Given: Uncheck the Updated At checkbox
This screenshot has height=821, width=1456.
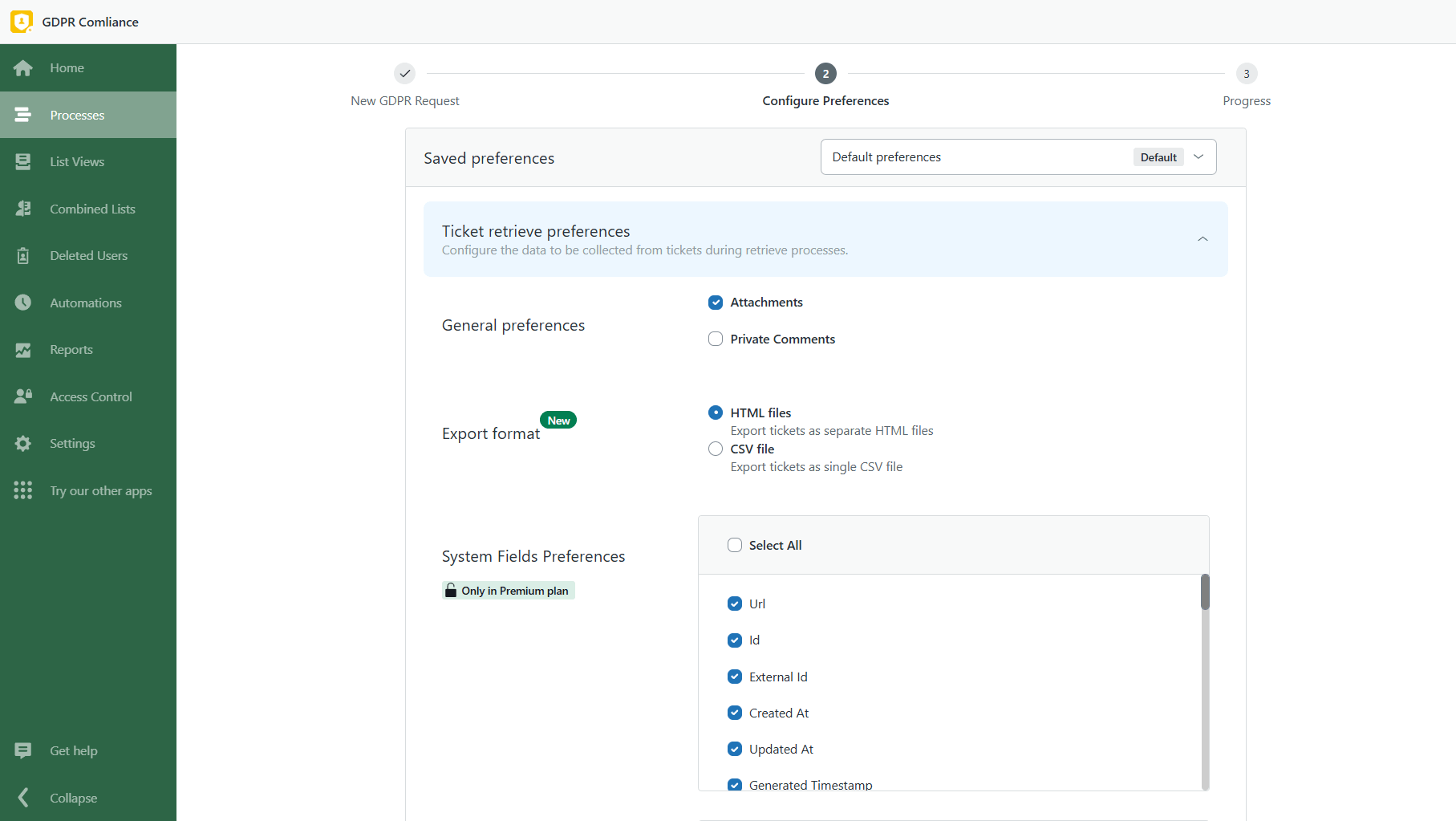Looking at the screenshot, I should pyautogui.click(x=735, y=749).
